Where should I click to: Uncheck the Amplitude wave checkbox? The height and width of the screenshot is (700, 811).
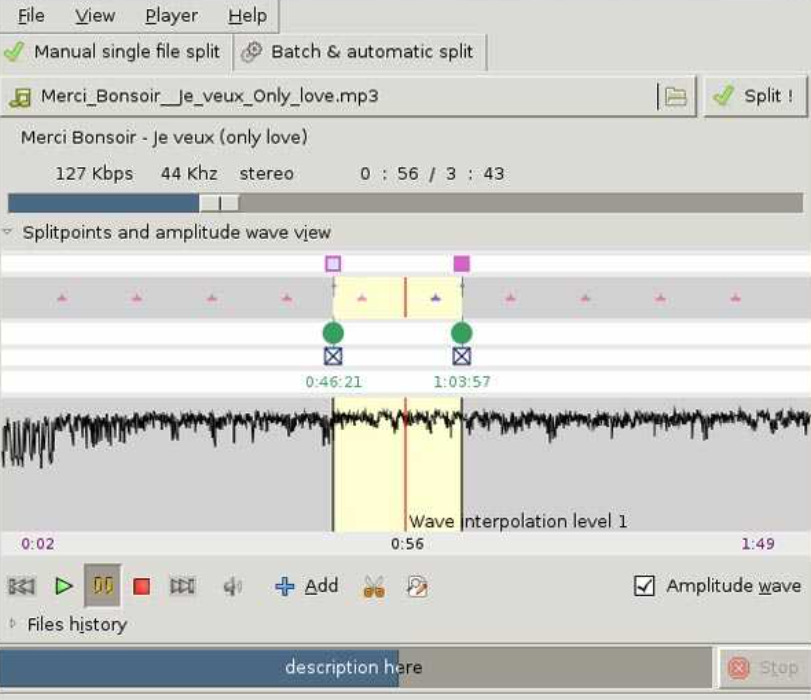pyautogui.click(x=644, y=586)
